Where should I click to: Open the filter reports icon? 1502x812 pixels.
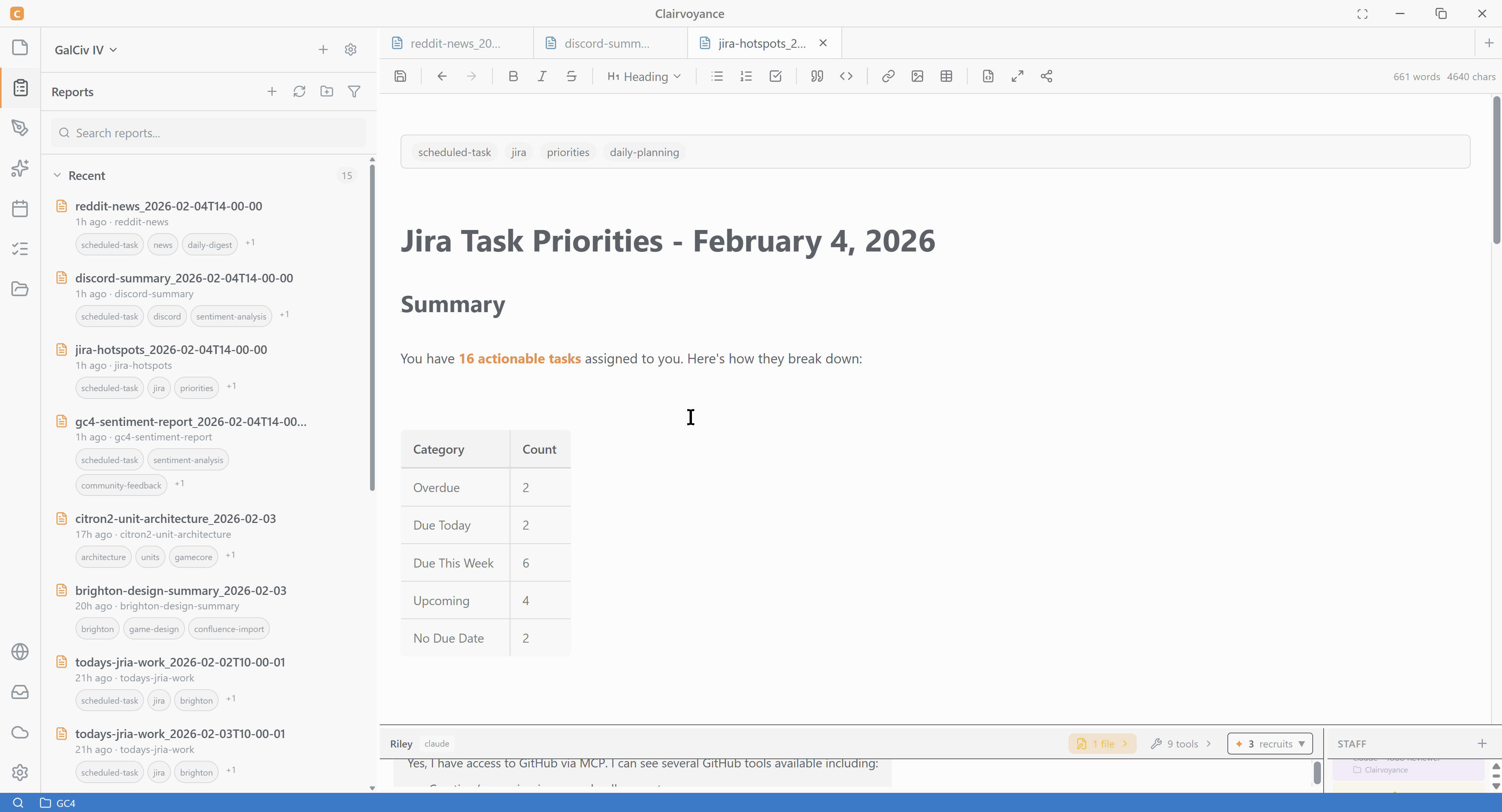click(x=354, y=92)
